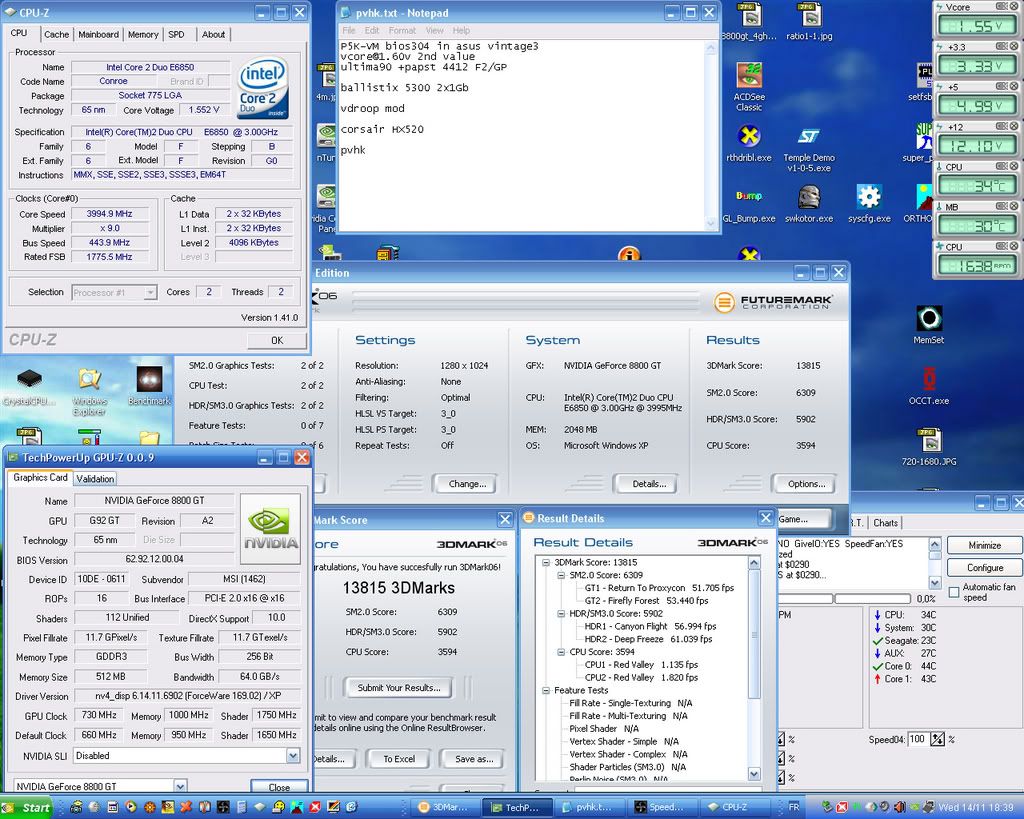
Task: Adjust the Speed04 fan percentage stepper
Action: point(938,739)
